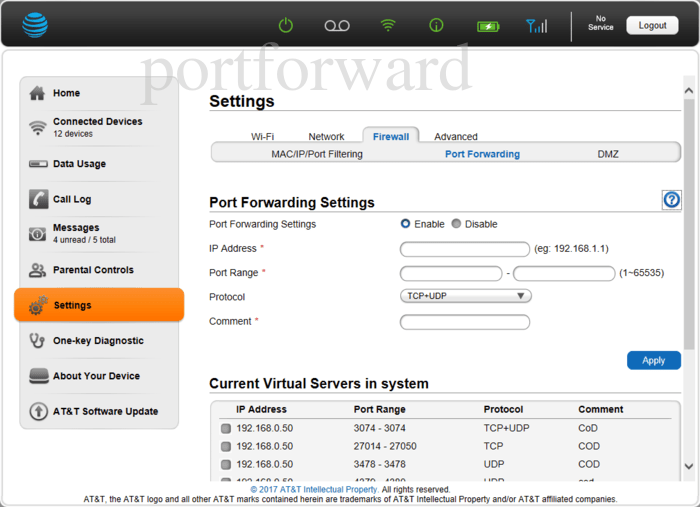This screenshot has height=507, width=700.
Task: Click the scrollbar up arrow
Action: pos(689,91)
